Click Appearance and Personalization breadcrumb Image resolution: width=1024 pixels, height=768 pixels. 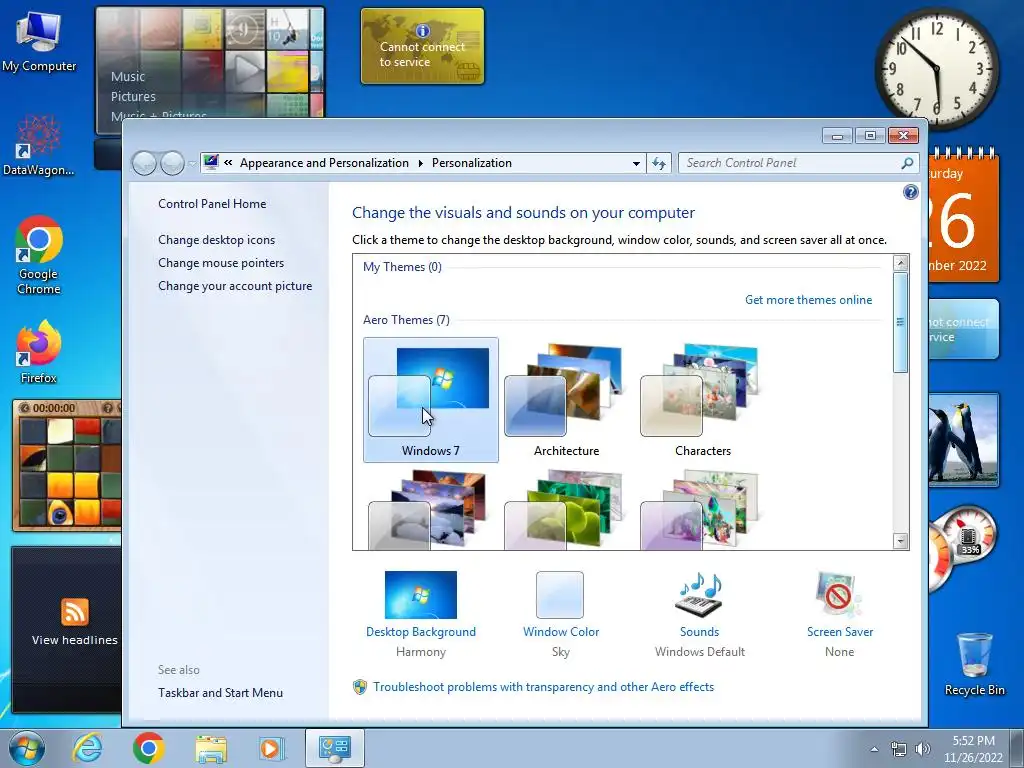[324, 163]
